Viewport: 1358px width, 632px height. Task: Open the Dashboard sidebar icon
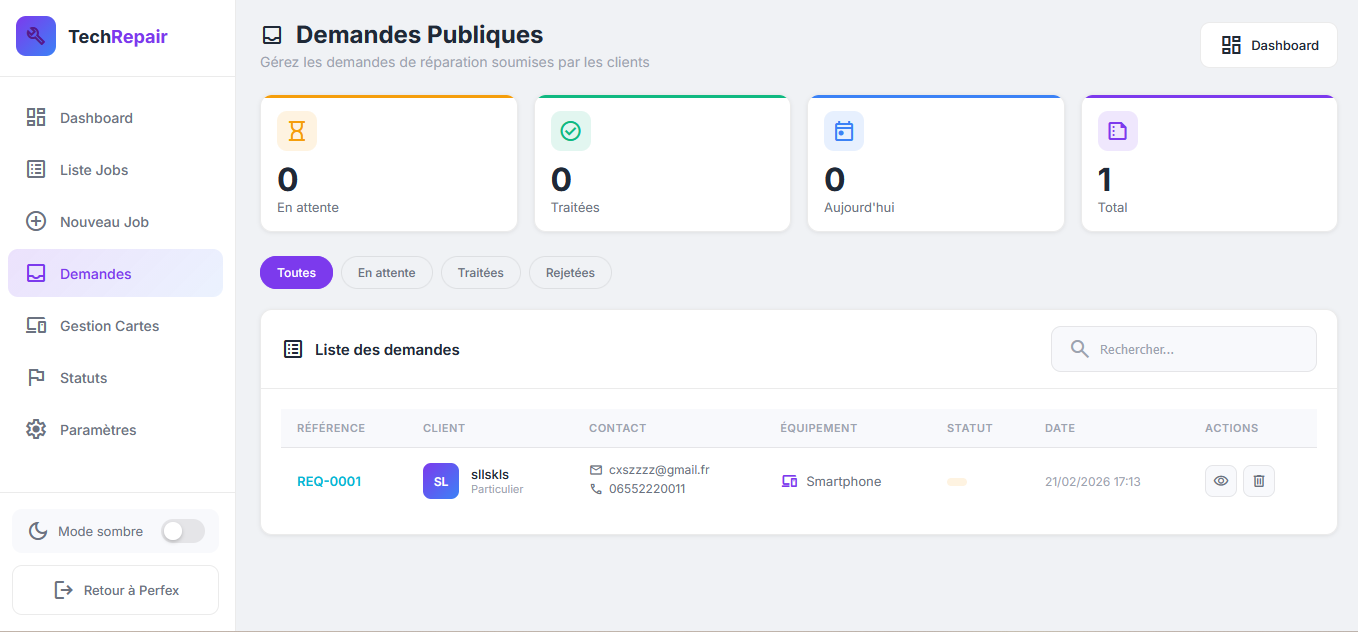pyautogui.click(x=36, y=117)
